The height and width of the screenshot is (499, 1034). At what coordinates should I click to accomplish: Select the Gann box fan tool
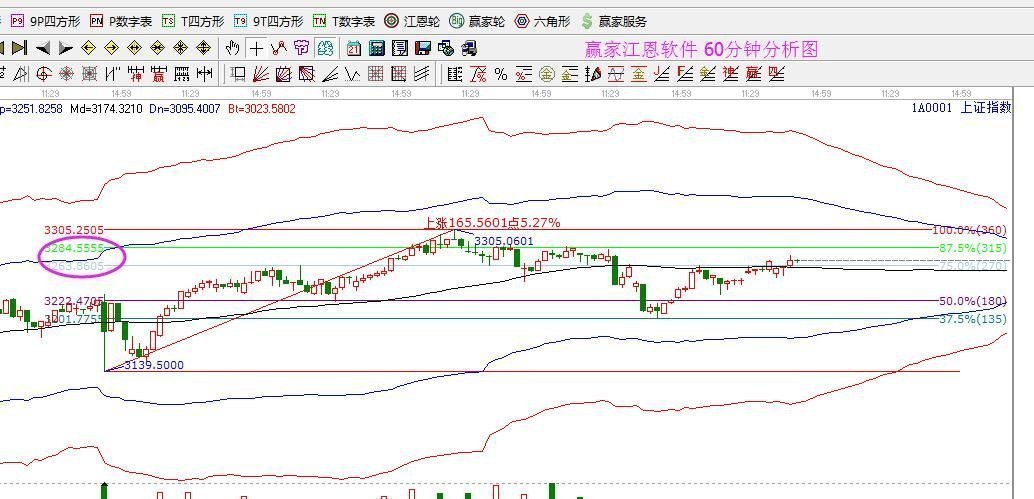(284, 74)
